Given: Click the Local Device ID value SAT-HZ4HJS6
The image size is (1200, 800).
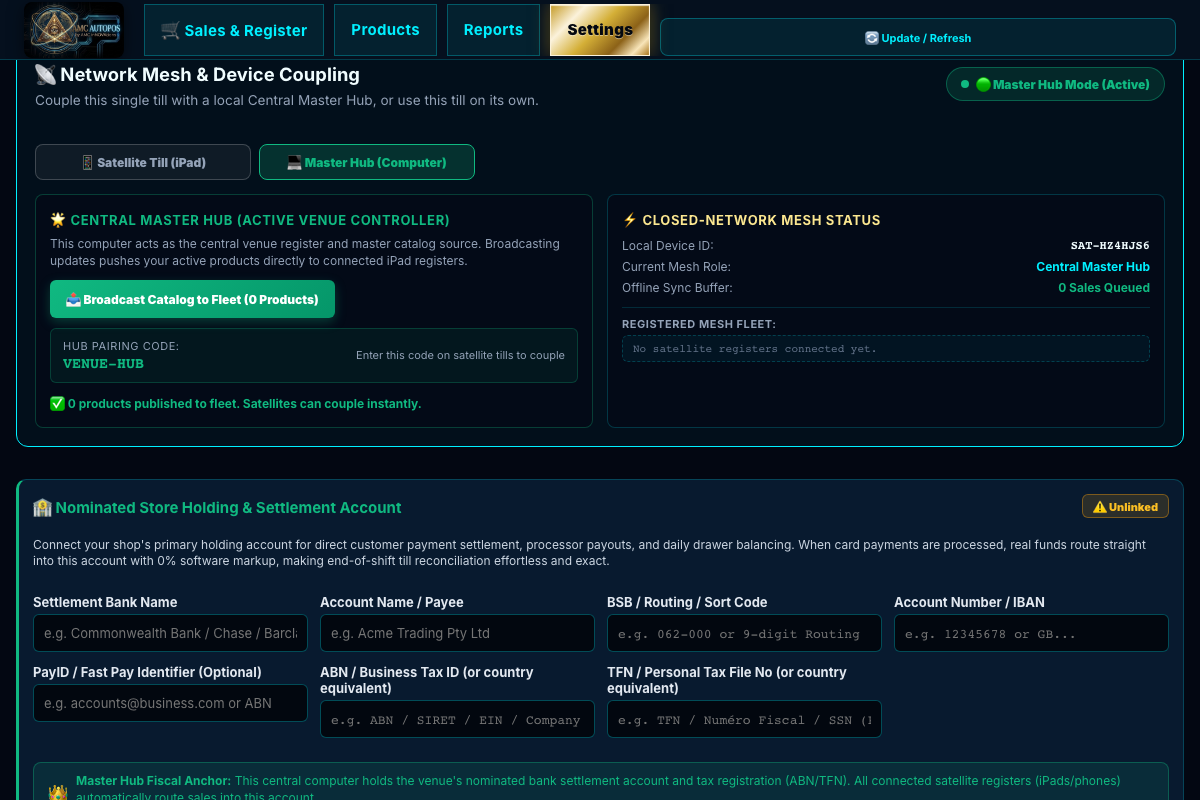Looking at the screenshot, I should [1110, 245].
